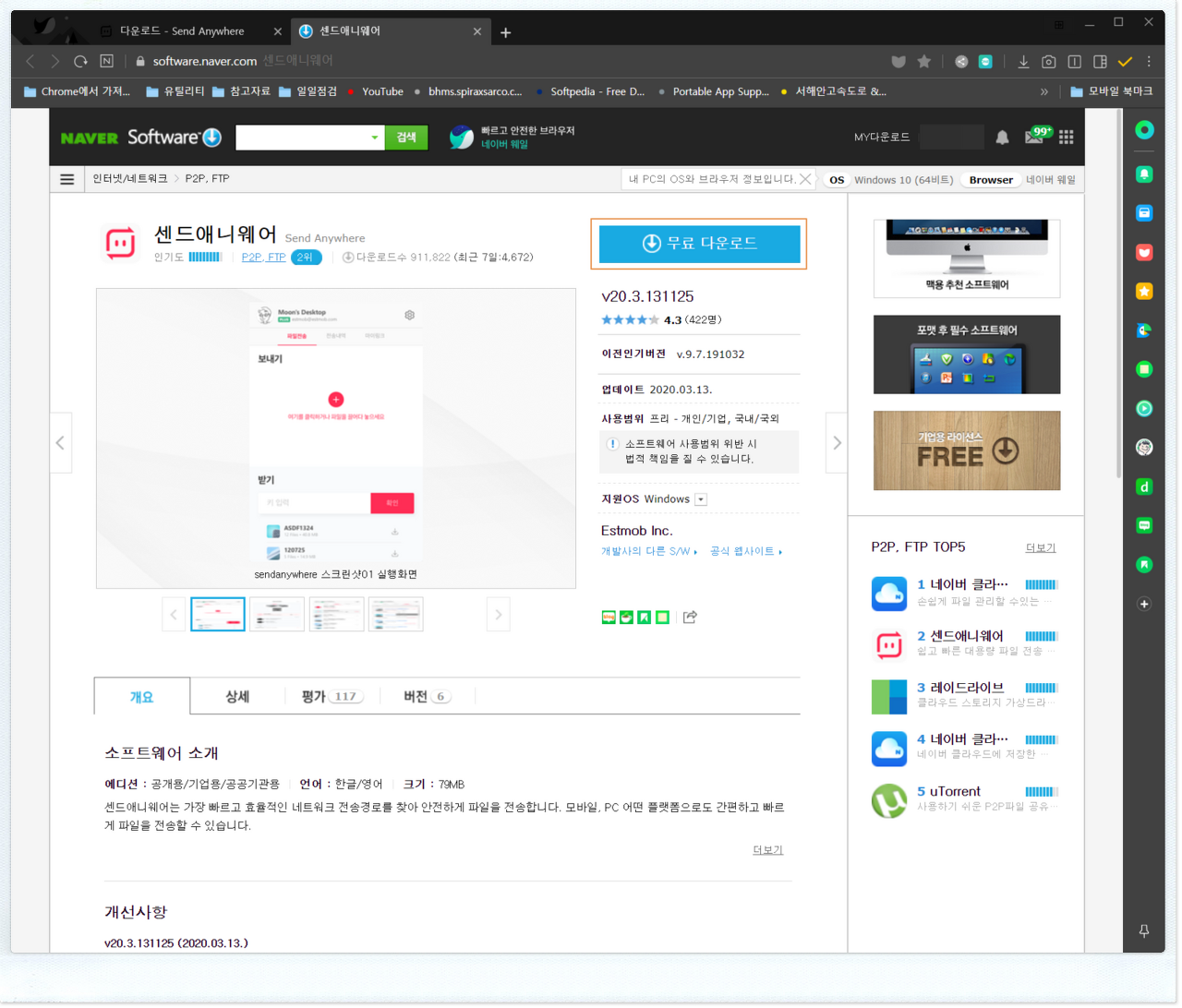1182x1008 pixels.
Task: Move thumbnail strip back with the small left arrow
Action: (174, 615)
